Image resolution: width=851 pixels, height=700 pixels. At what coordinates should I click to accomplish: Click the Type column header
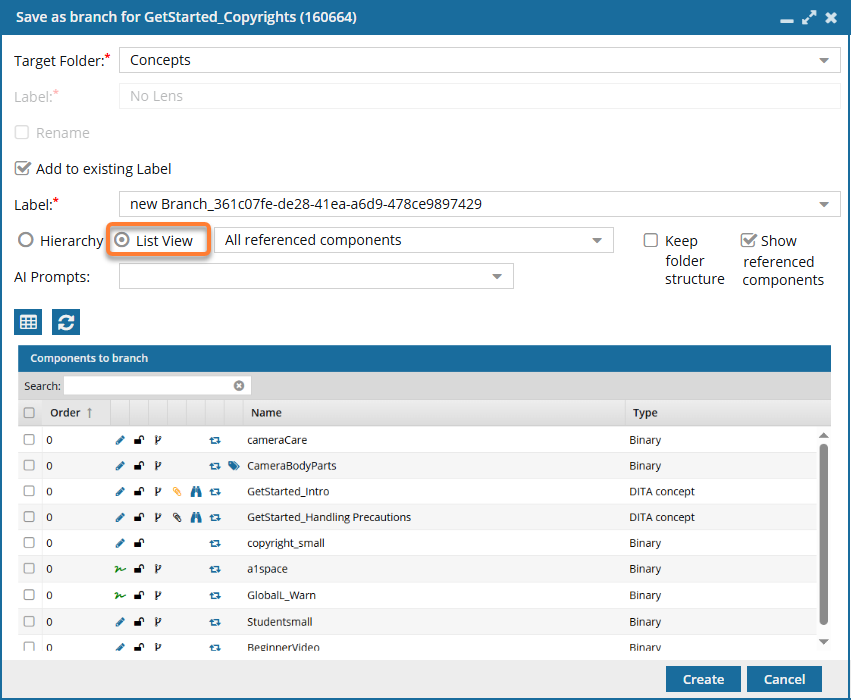pos(728,413)
